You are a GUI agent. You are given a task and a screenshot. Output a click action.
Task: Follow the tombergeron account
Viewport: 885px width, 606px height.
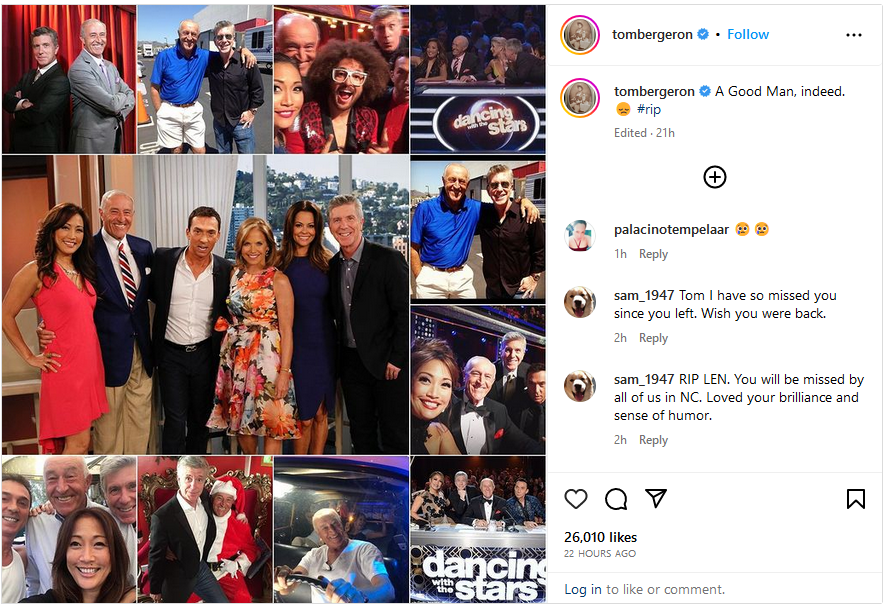point(748,34)
